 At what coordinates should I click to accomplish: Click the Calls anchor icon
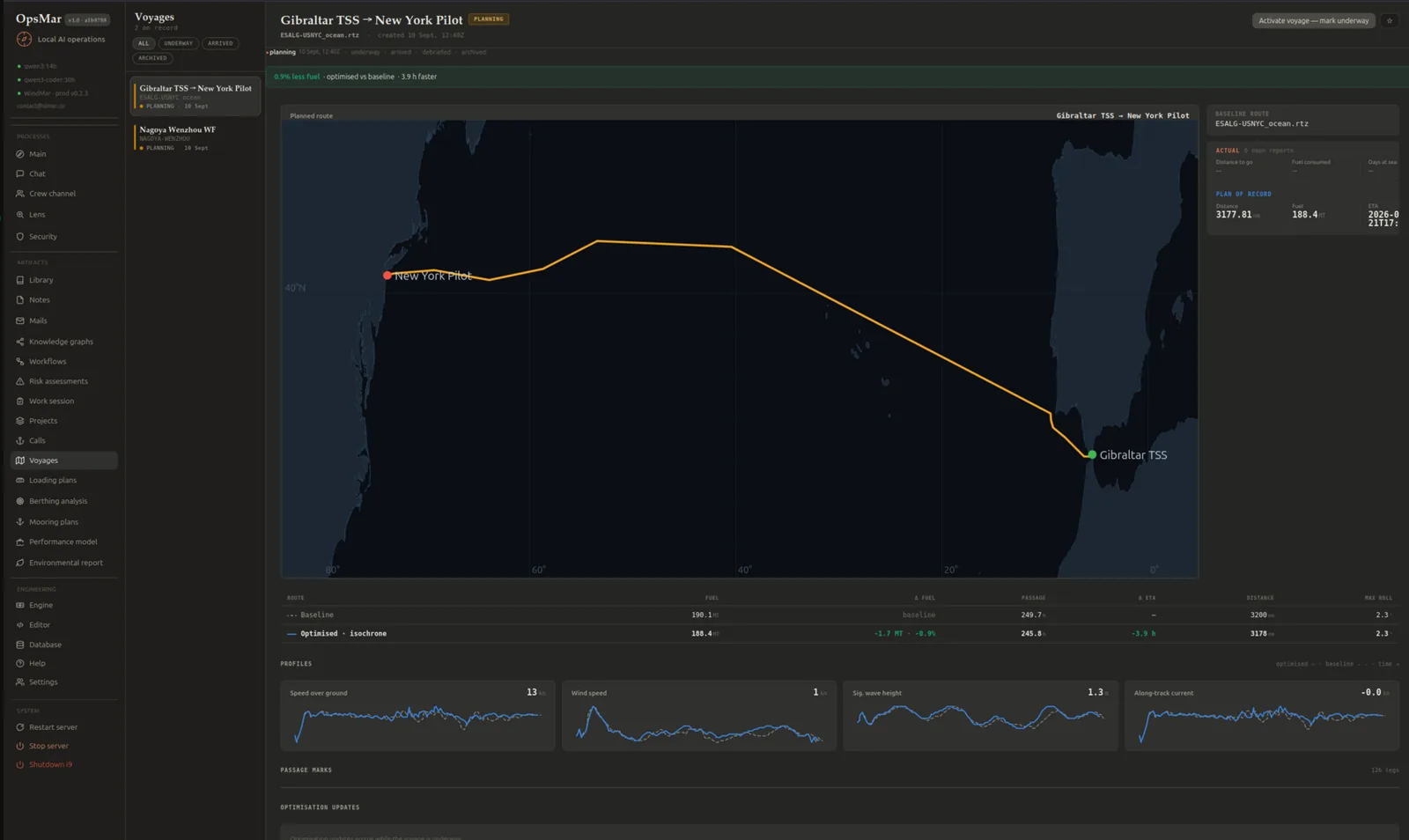click(x=20, y=441)
